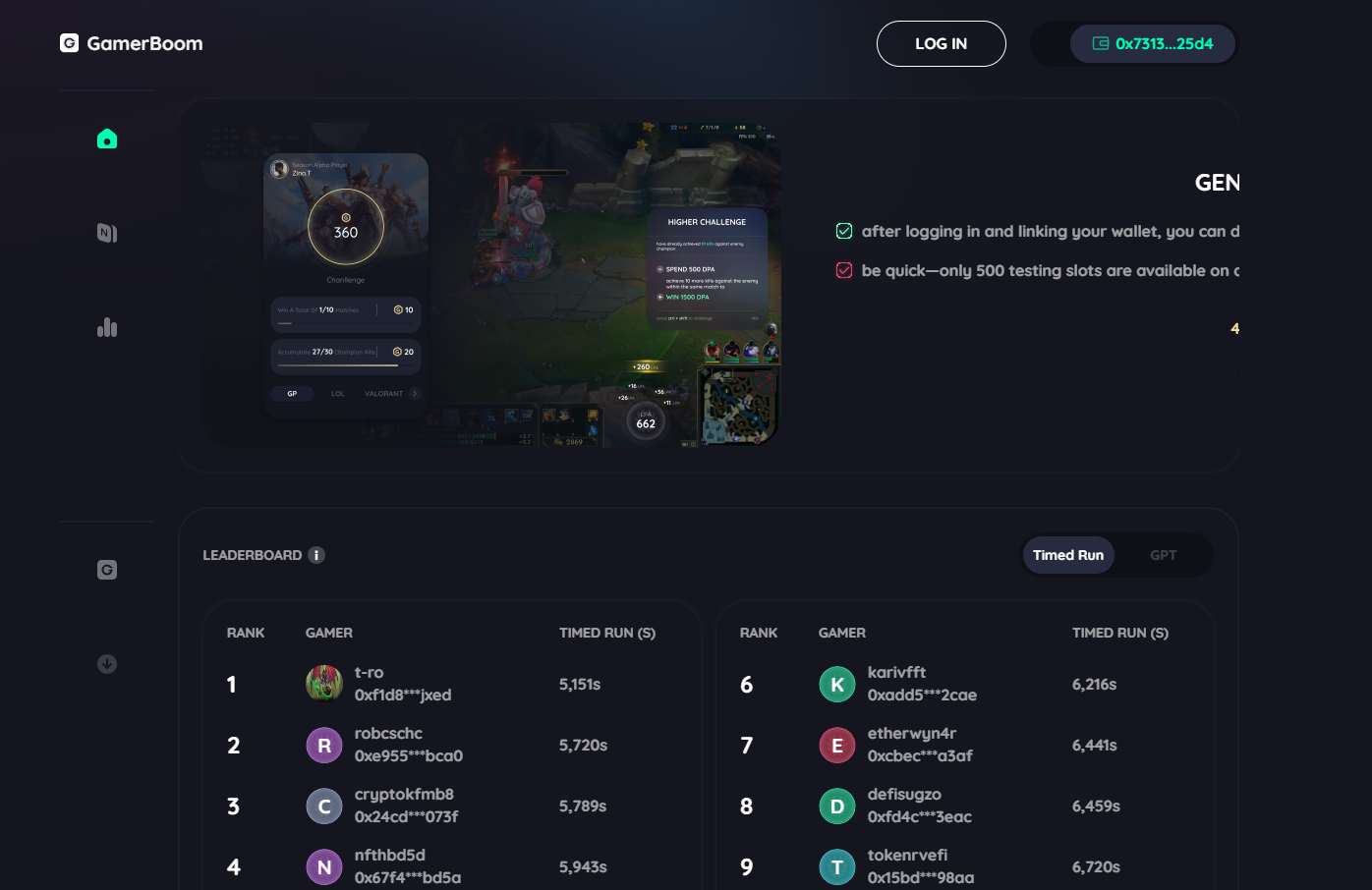The width and height of the screenshot is (1372, 890).
Task: Switch to the GPT leaderboard tab
Action: (x=1164, y=555)
